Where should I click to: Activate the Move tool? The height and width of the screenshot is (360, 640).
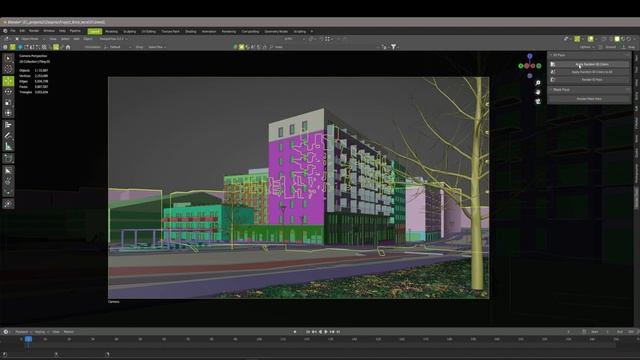[8, 81]
